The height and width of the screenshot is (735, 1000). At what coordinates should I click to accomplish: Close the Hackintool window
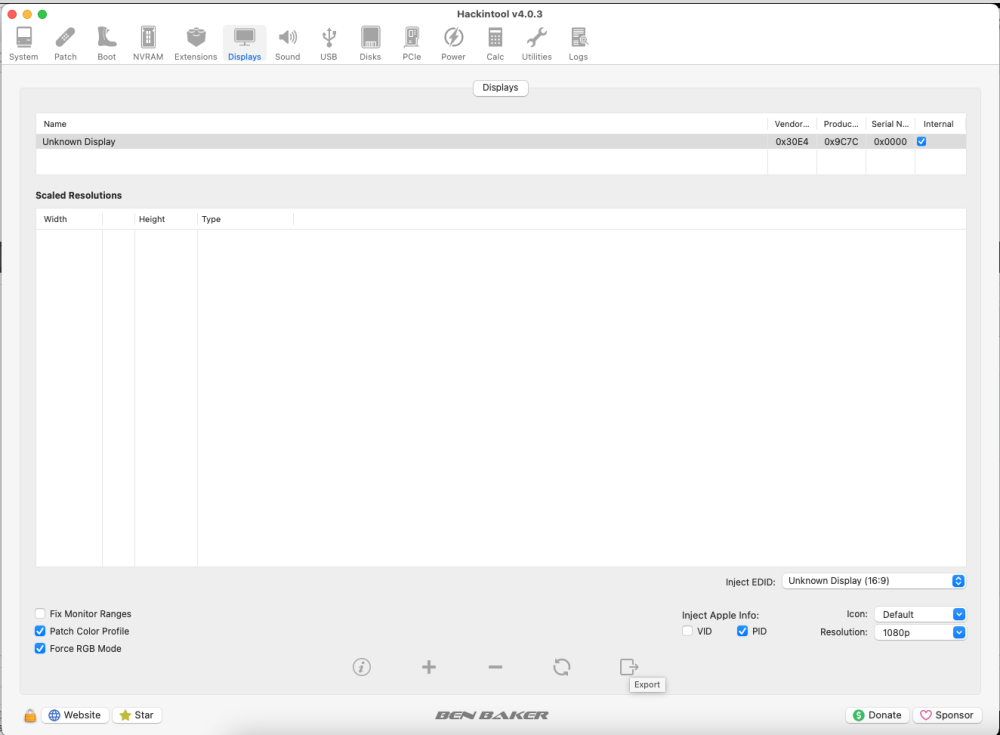[x=11, y=14]
